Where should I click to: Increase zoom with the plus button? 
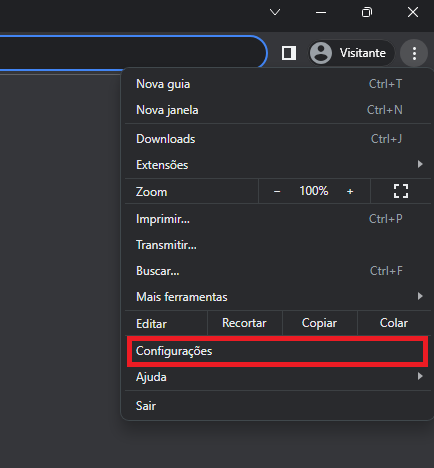tap(350, 191)
